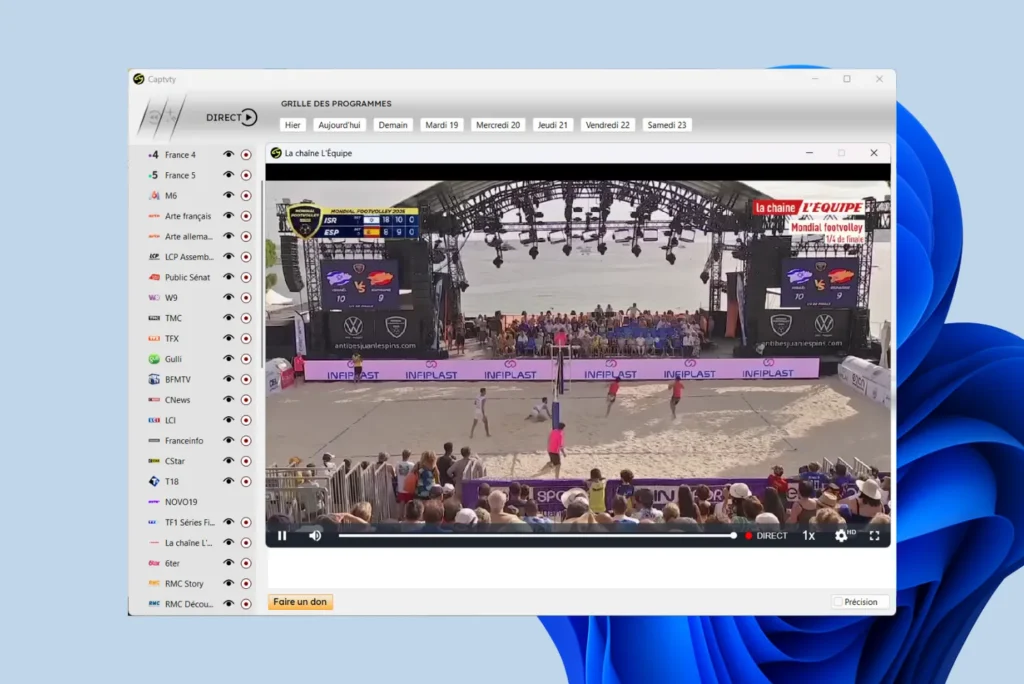Screen dimensions: 1024x684
Task: Click the Faire un don button
Action: [x=300, y=602]
